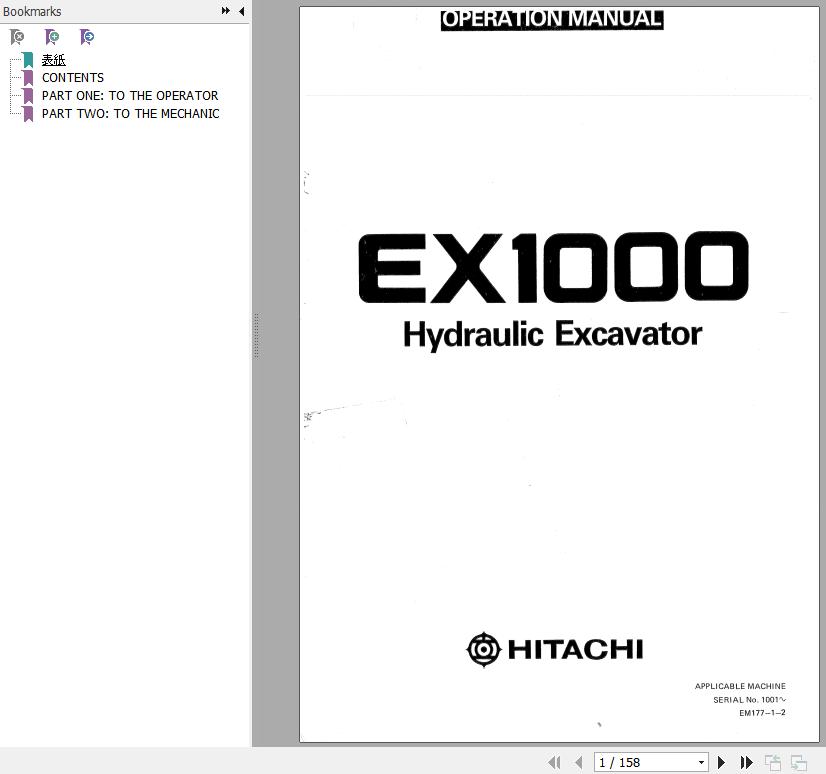Open the 表紙 bookmark
Viewport: 826px width, 774px height.
tap(54, 60)
